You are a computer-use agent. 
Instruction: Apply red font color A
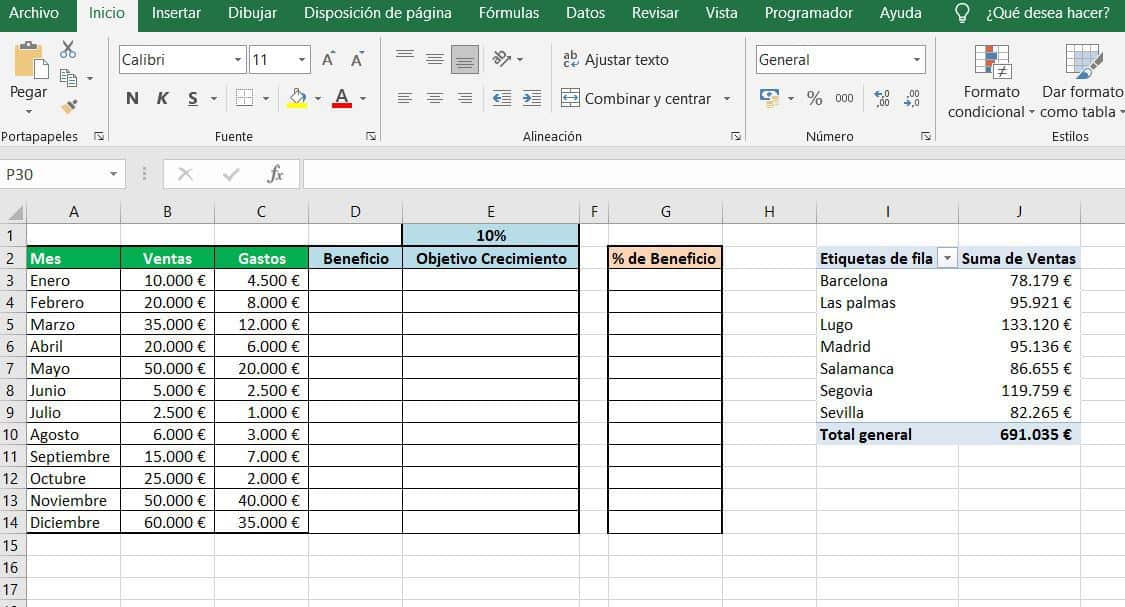(x=342, y=98)
